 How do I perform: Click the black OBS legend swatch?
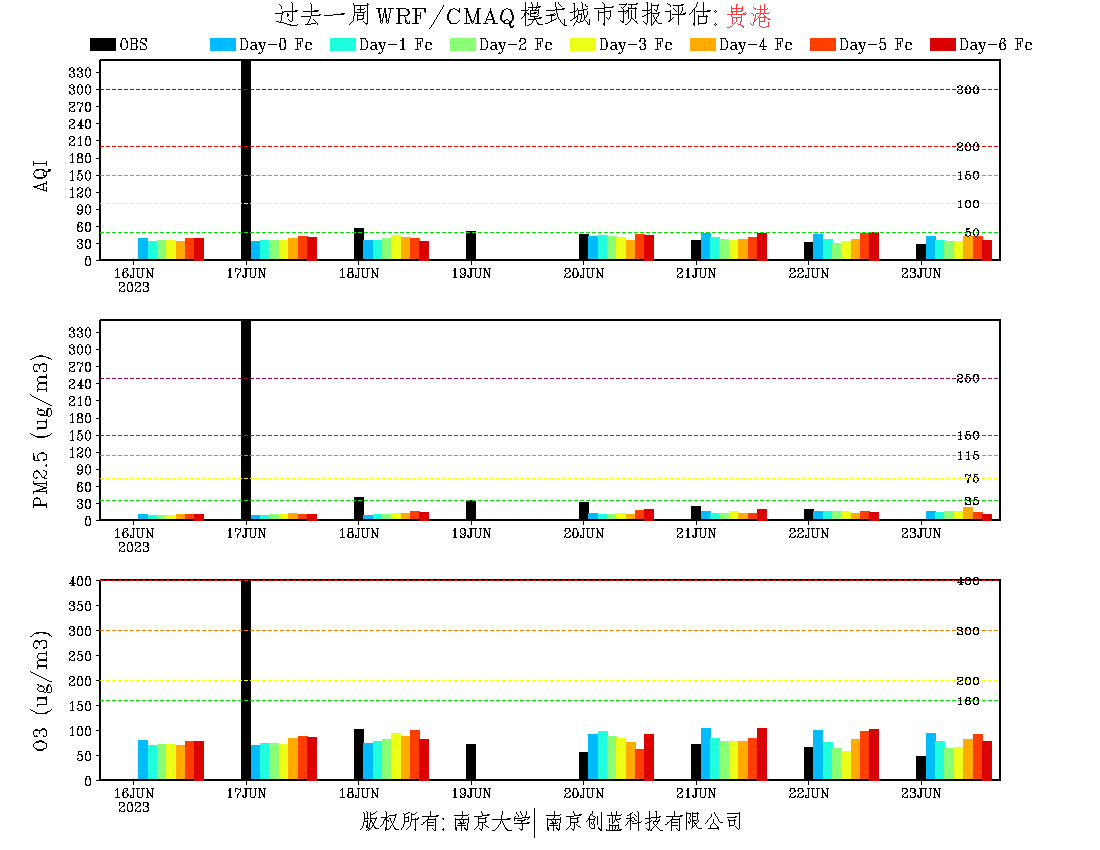pyautogui.click(x=102, y=44)
